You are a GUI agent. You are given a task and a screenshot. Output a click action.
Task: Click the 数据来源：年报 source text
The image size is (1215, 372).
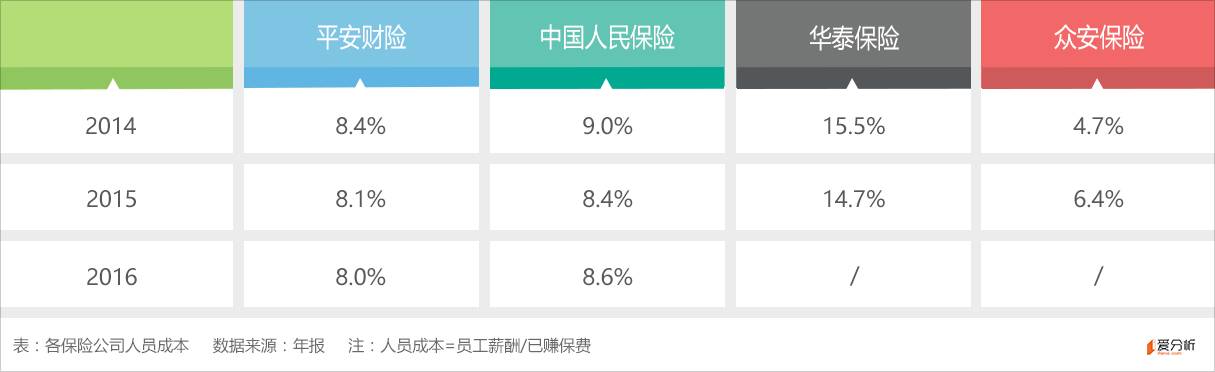(x=269, y=346)
